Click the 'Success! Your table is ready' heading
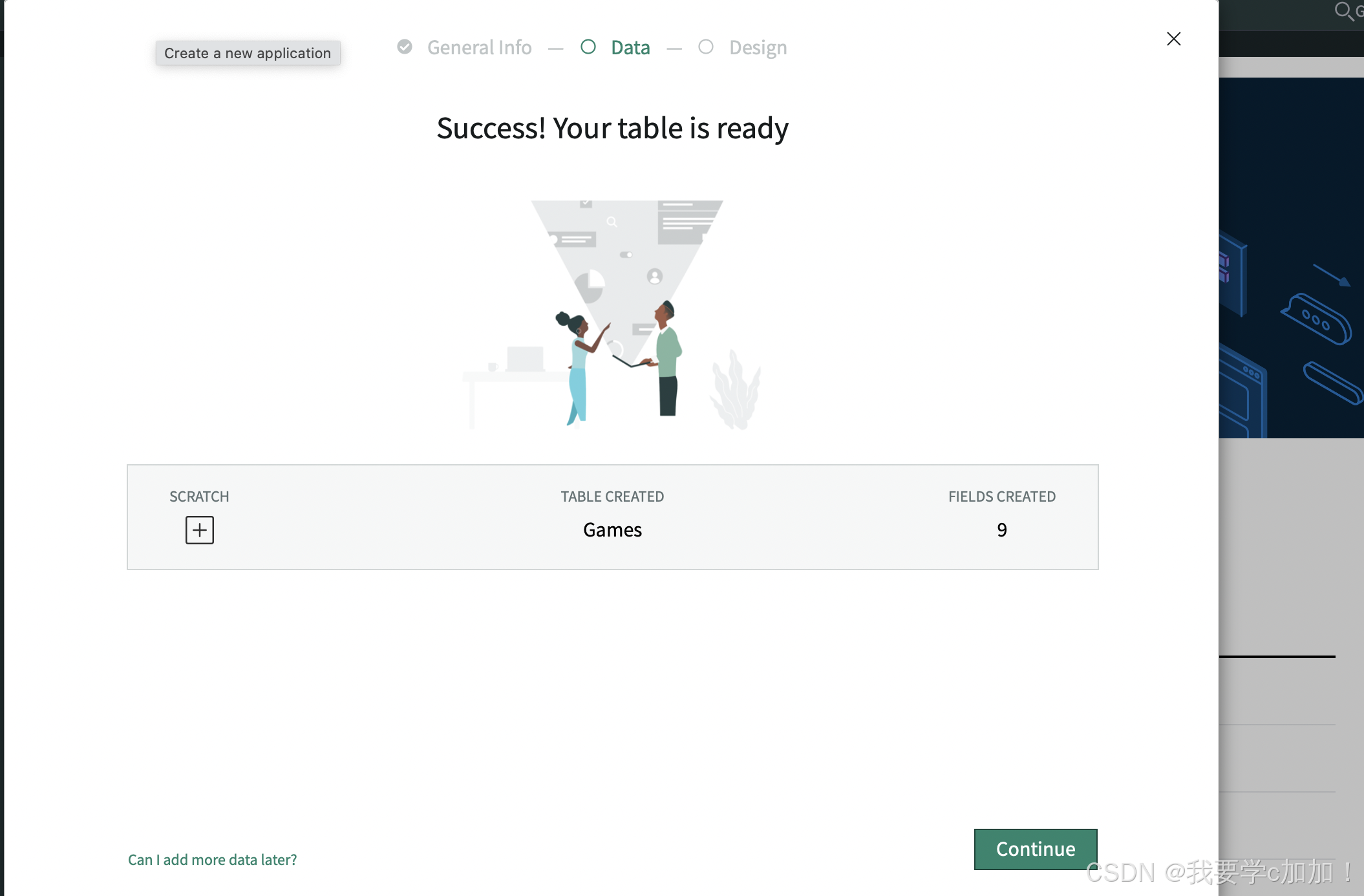Screen dimensions: 1364x896 click(612, 128)
